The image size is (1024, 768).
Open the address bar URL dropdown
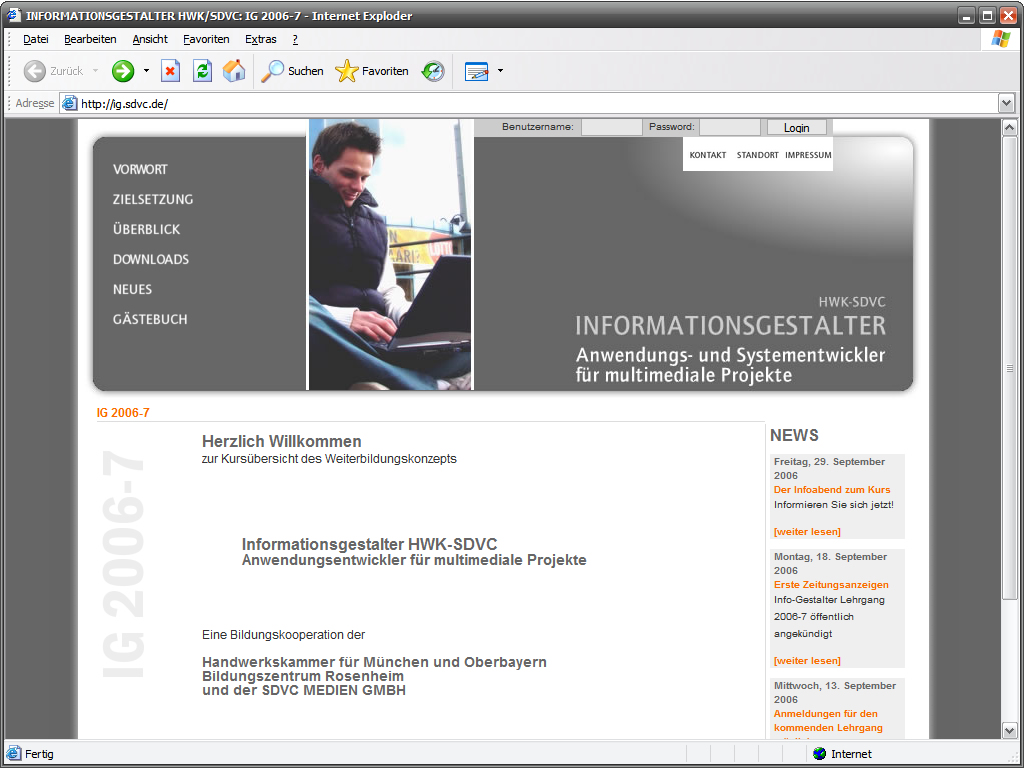(1006, 103)
